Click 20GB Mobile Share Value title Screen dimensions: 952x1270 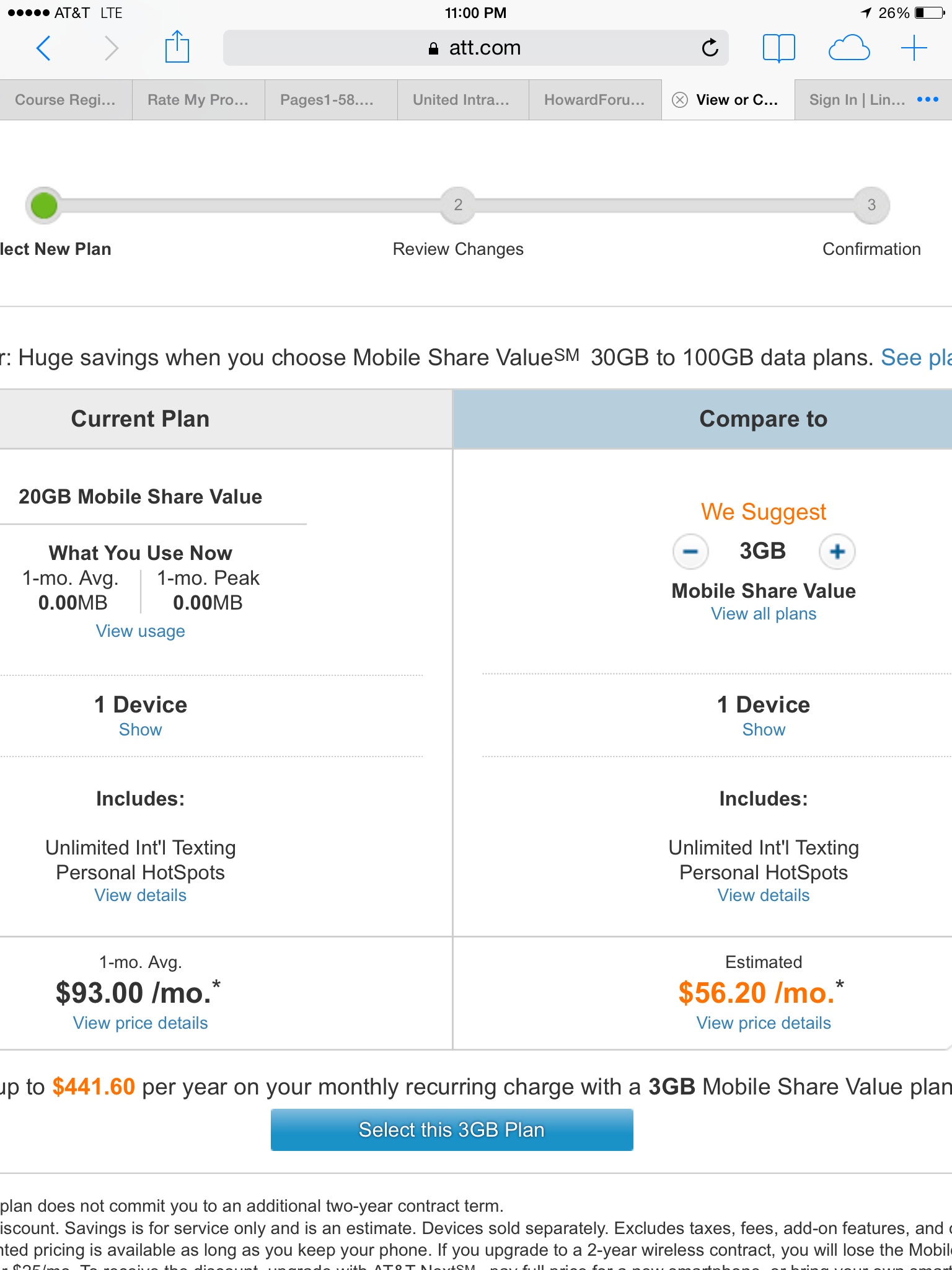coord(141,497)
